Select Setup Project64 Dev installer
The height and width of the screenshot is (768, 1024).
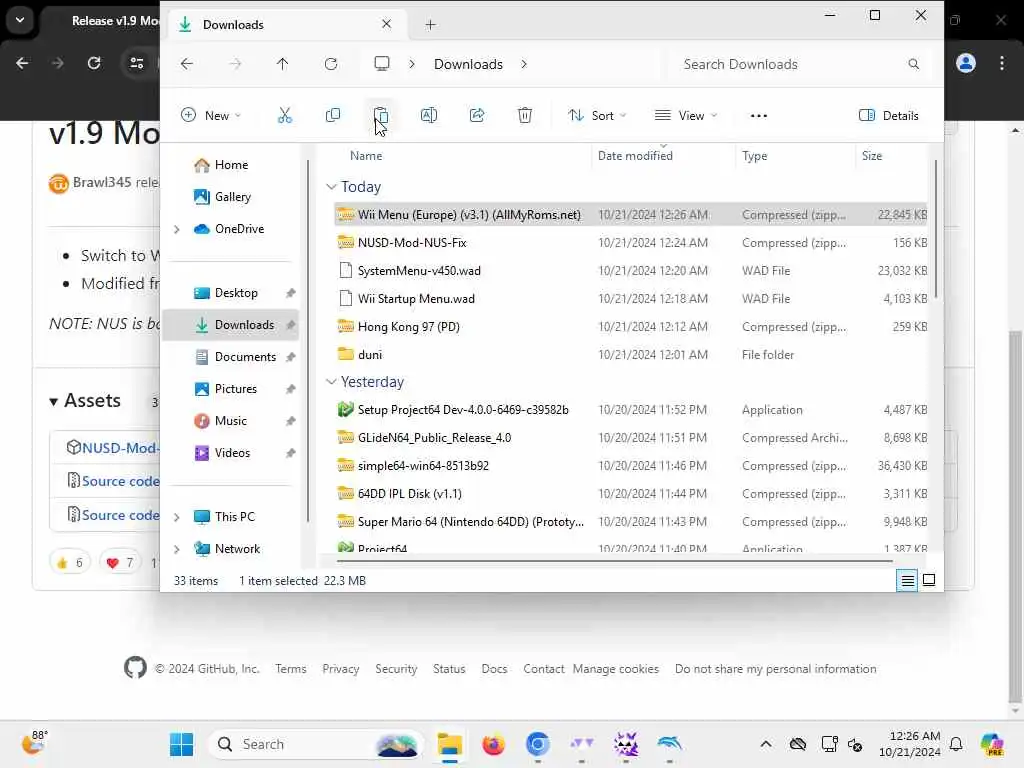pos(630,409)
